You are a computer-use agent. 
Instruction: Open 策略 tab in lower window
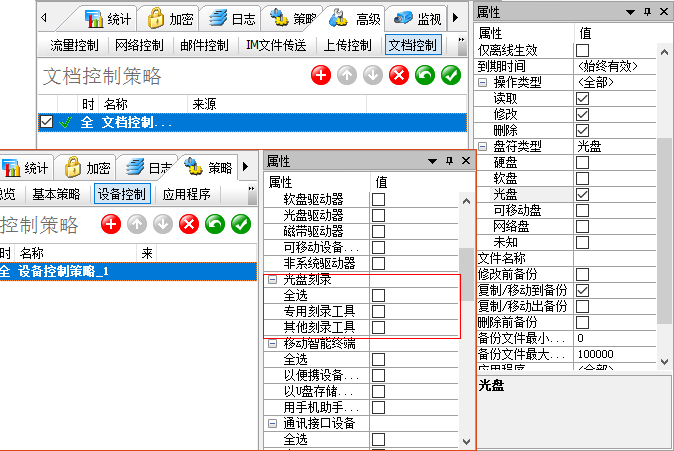tap(208, 168)
